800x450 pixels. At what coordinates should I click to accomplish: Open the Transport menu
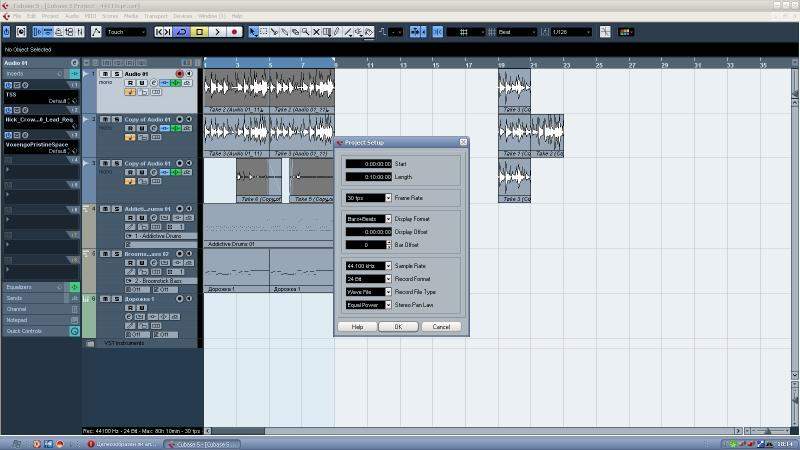coord(153,16)
